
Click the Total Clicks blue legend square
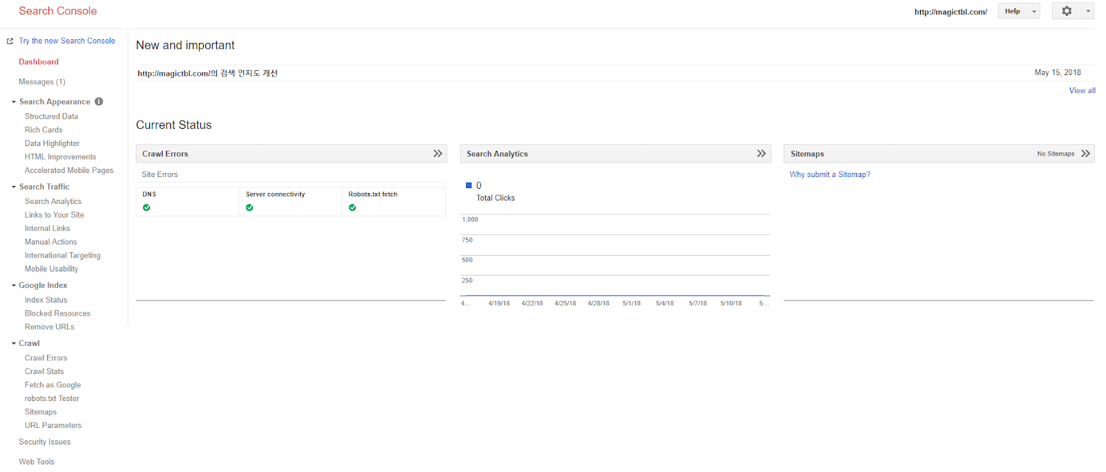pos(469,185)
